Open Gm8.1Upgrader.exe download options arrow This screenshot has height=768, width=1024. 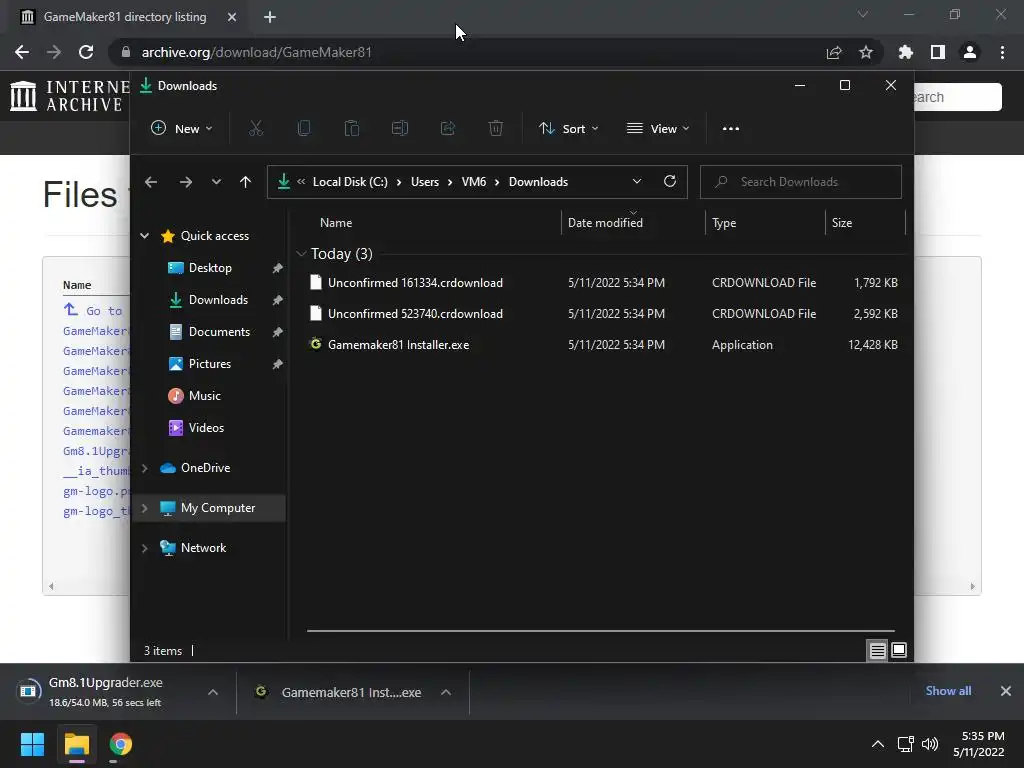[213, 692]
